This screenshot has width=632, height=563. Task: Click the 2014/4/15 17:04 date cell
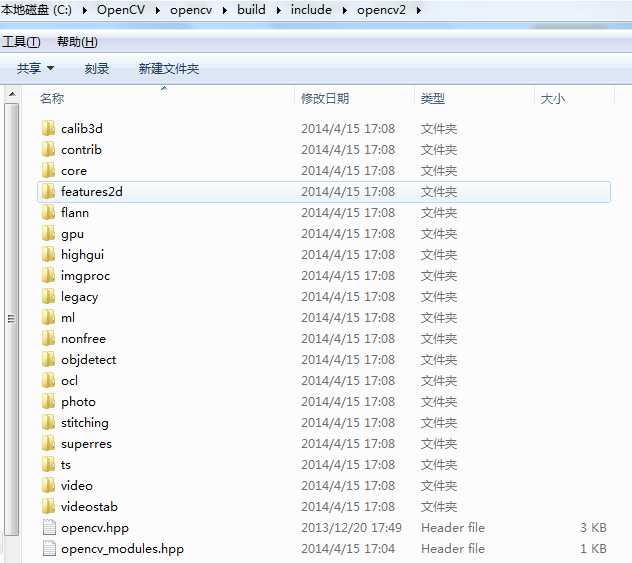pos(347,548)
